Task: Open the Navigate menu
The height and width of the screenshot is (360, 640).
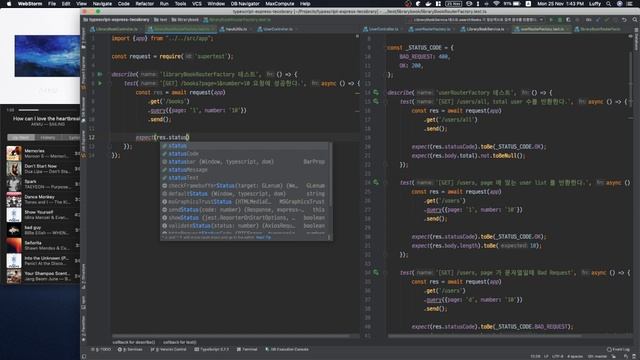Action: point(102,4)
